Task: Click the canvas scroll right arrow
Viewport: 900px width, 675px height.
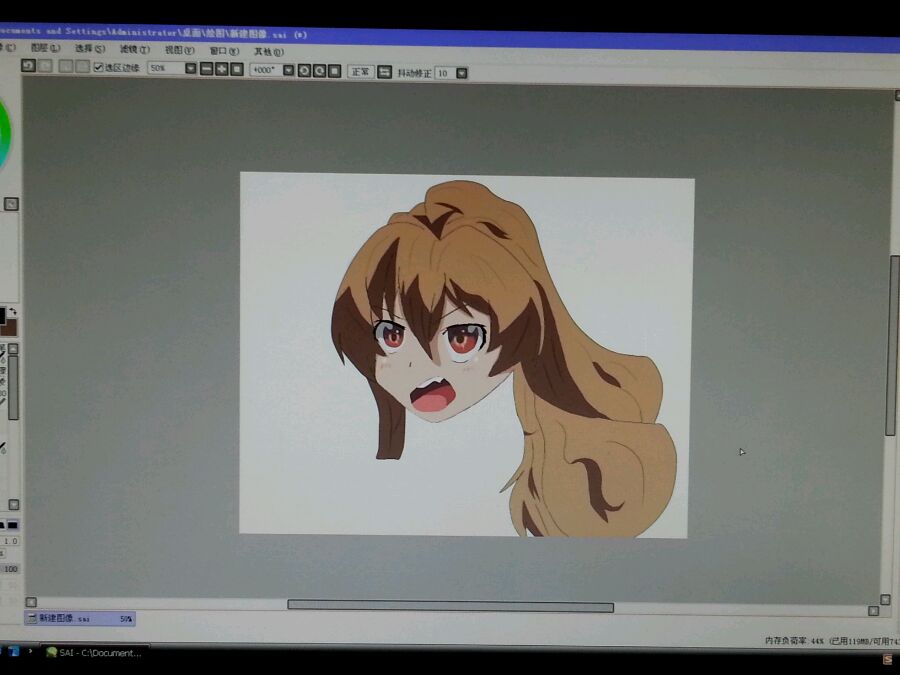Action: tap(873, 611)
